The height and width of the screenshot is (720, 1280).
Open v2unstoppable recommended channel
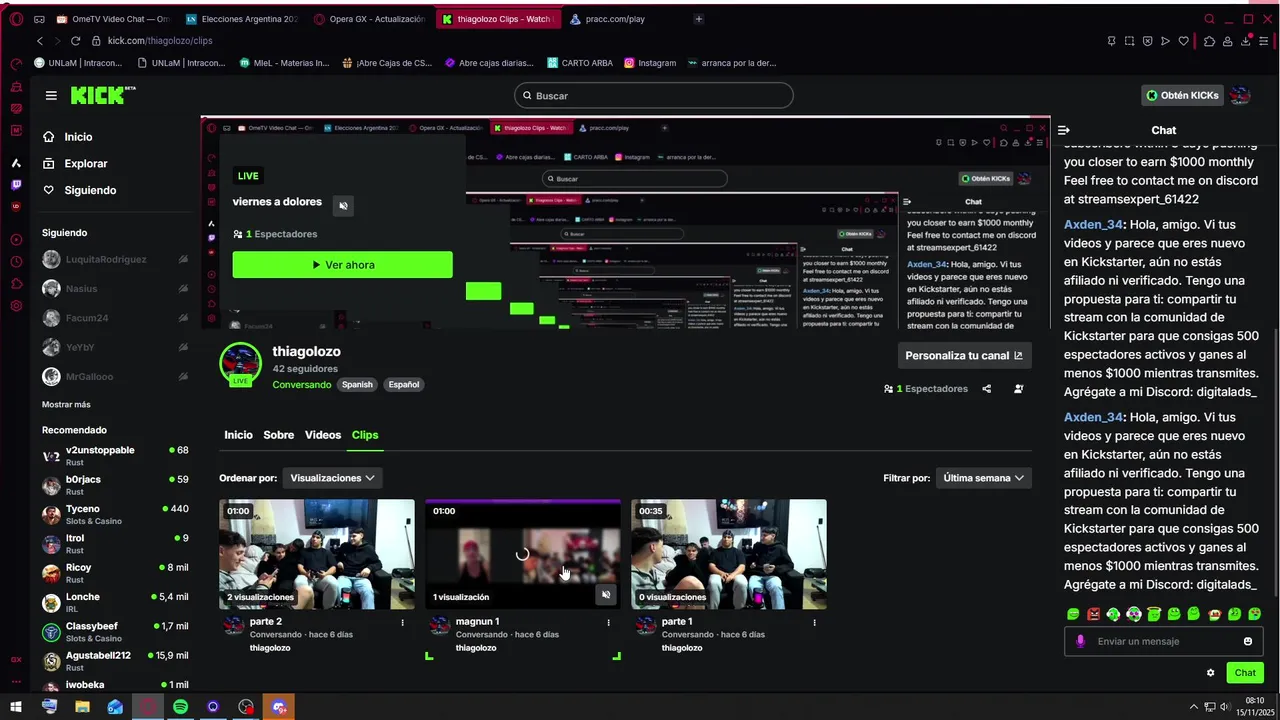(x=115, y=456)
